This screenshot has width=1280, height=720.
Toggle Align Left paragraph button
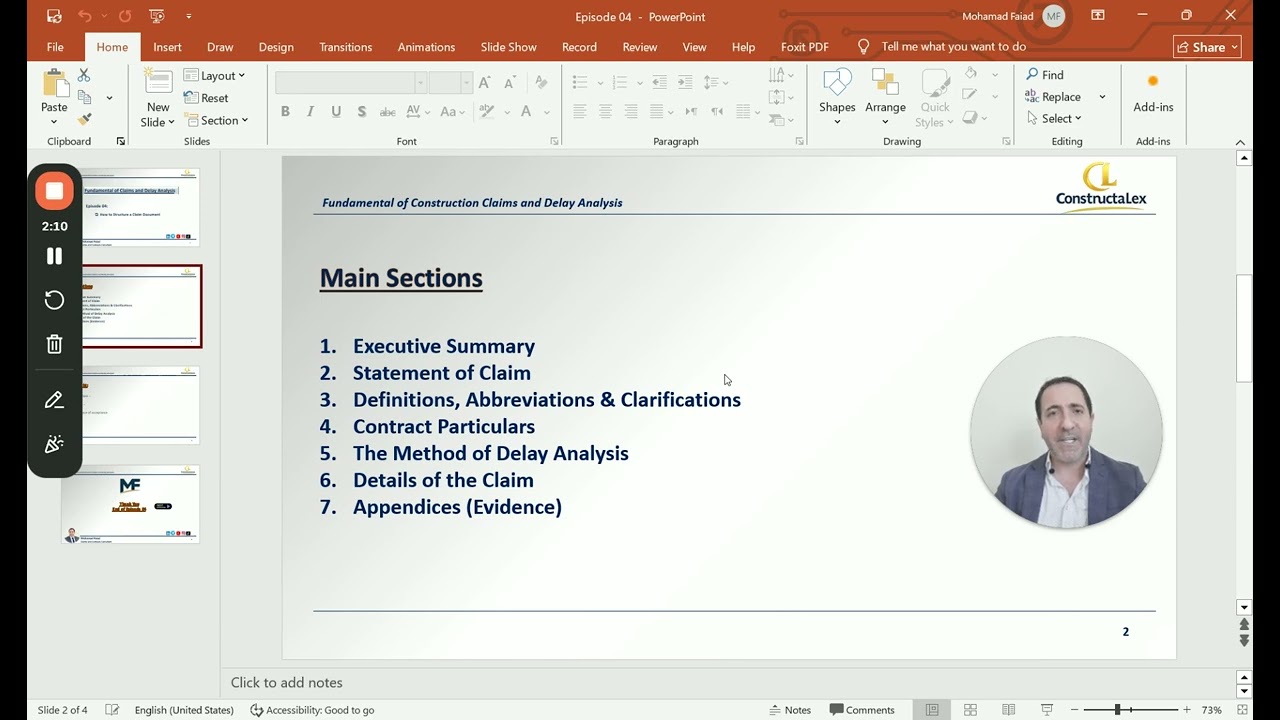(580, 112)
